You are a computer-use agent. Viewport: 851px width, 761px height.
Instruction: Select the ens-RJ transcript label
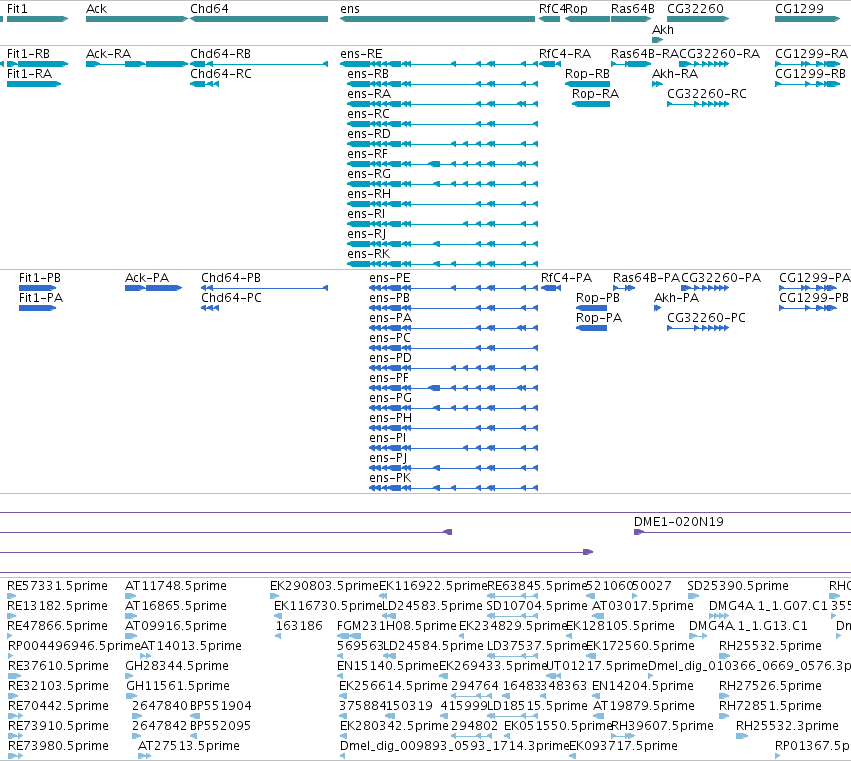pyautogui.click(x=367, y=234)
